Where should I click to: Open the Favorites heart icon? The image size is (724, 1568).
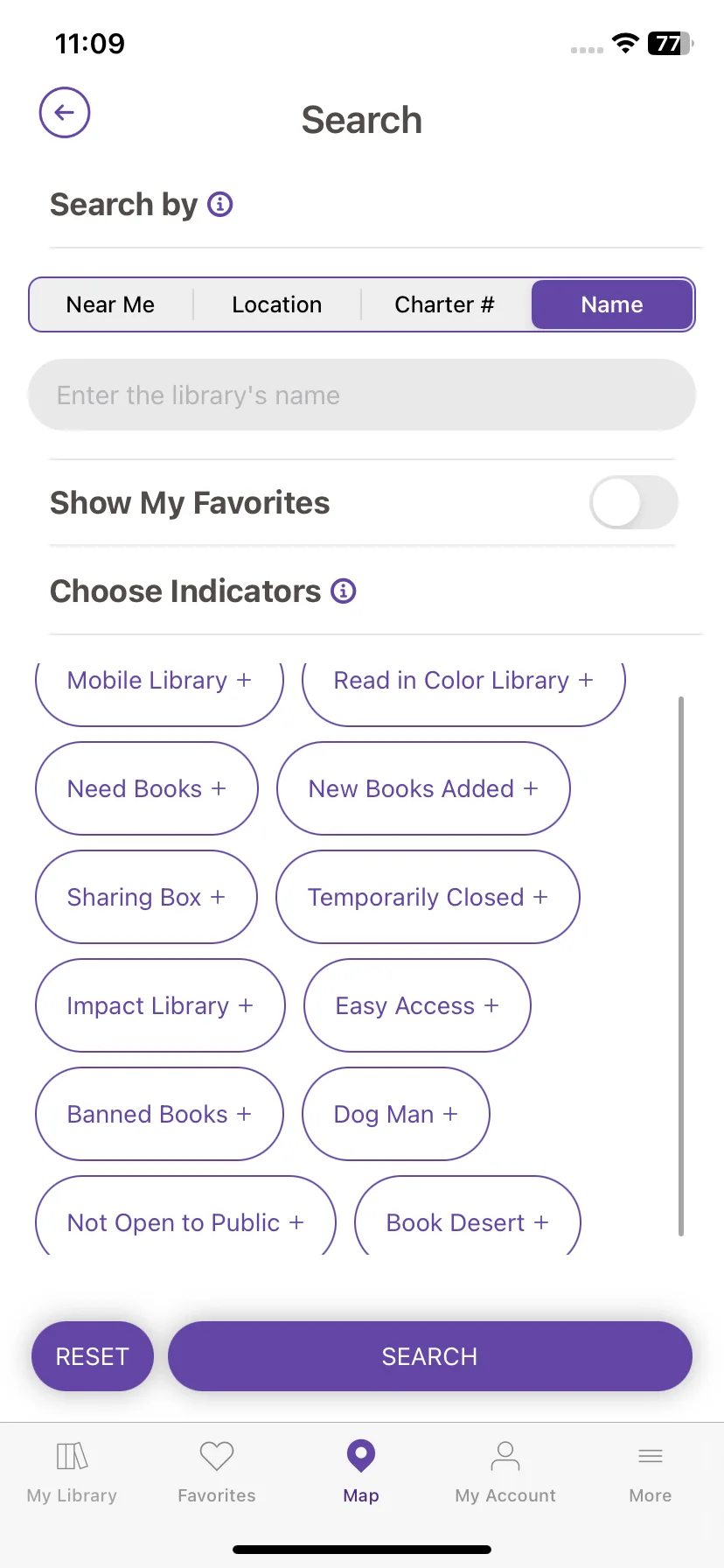click(x=217, y=1457)
